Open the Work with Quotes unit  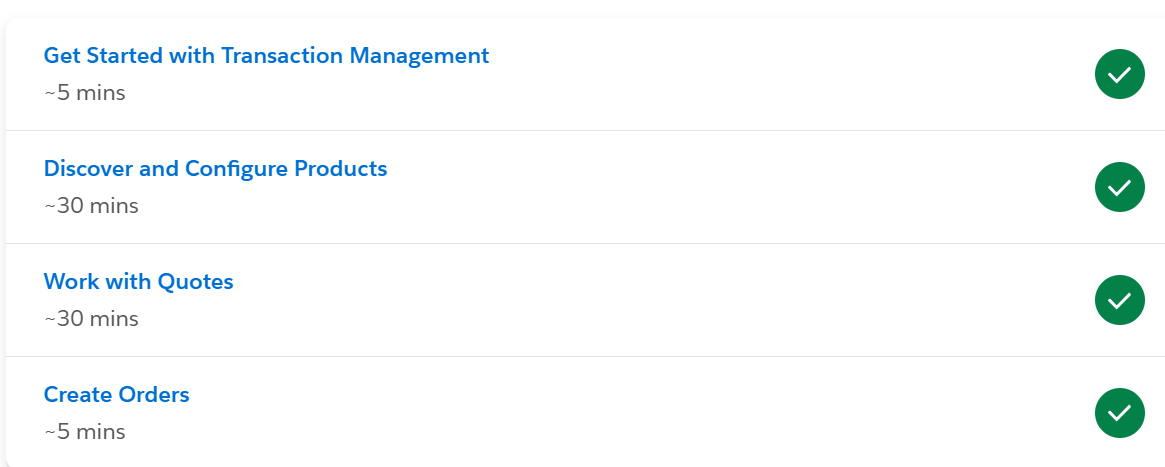point(138,281)
